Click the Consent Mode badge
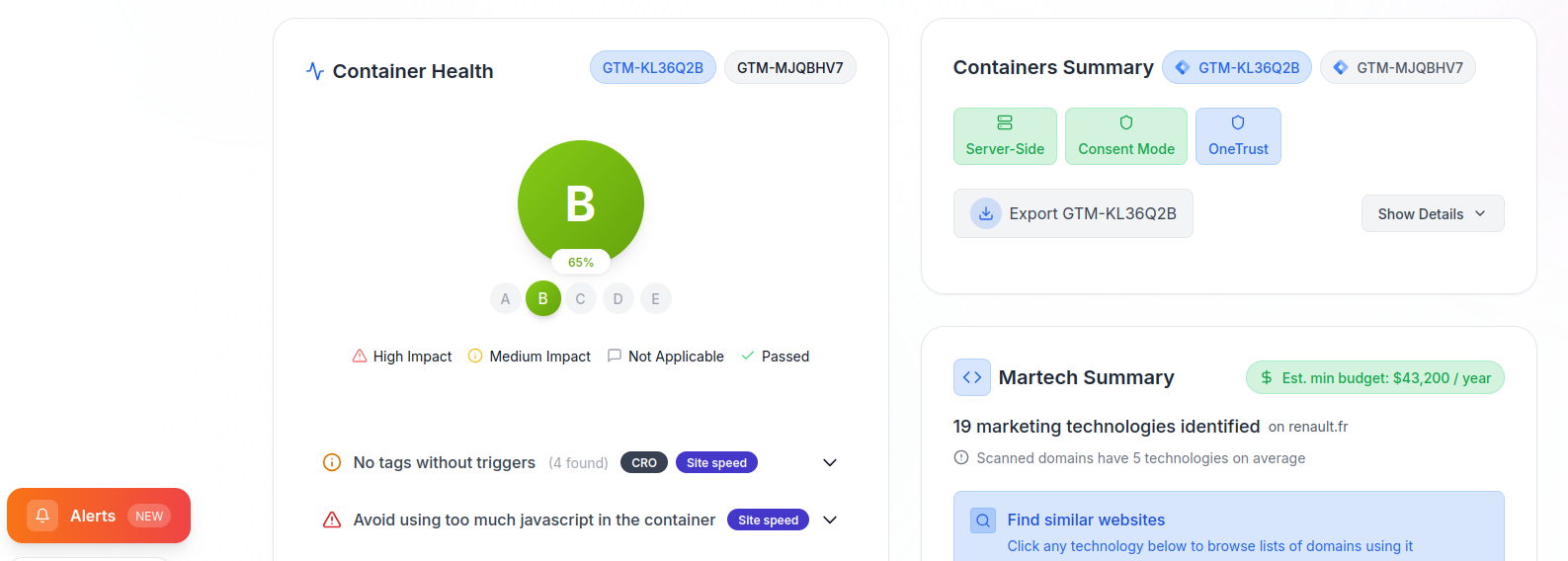Viewport: 1568px width, 561px height. pyautogui.click(x=1126, y=136)
